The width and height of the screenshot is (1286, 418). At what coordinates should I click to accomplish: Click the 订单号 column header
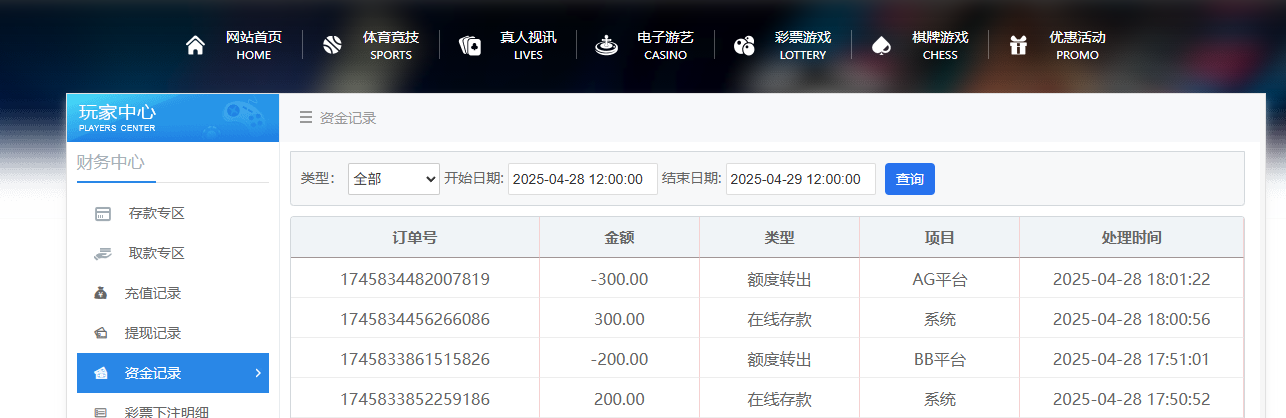tap(415, 238)
